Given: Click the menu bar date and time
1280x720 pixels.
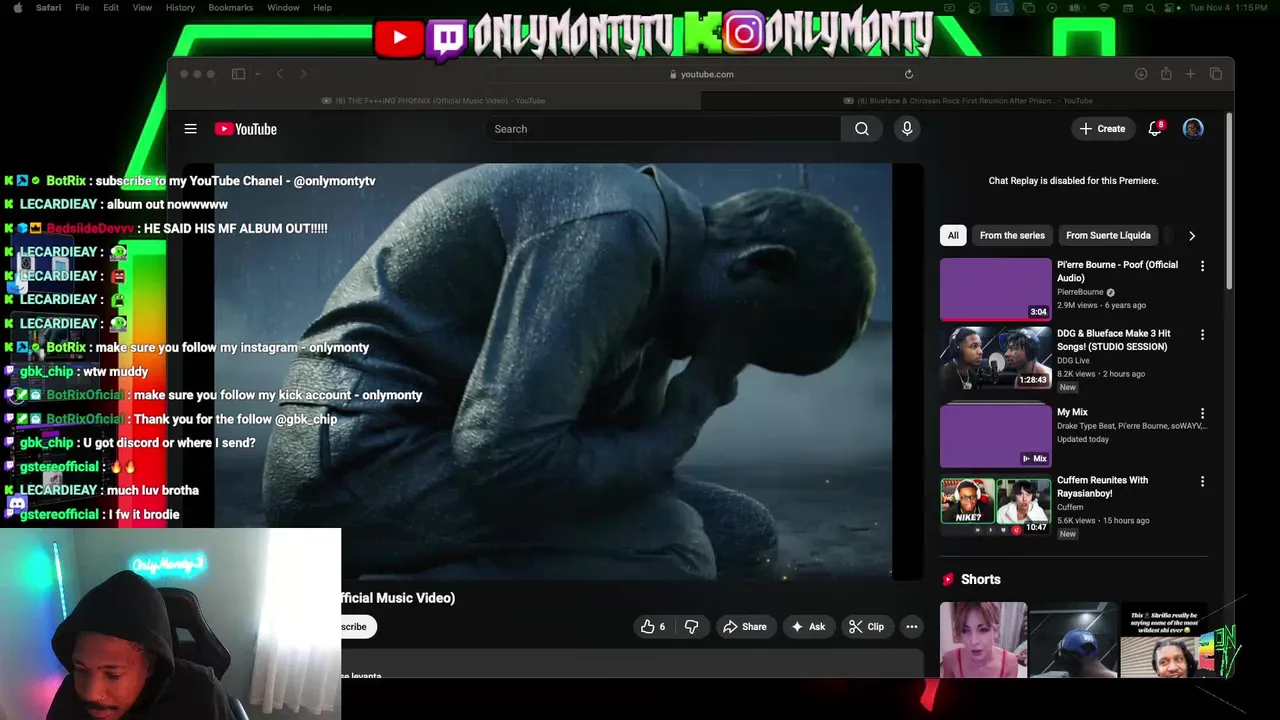Looking at the screenshot, I should tap(1230, 7).
